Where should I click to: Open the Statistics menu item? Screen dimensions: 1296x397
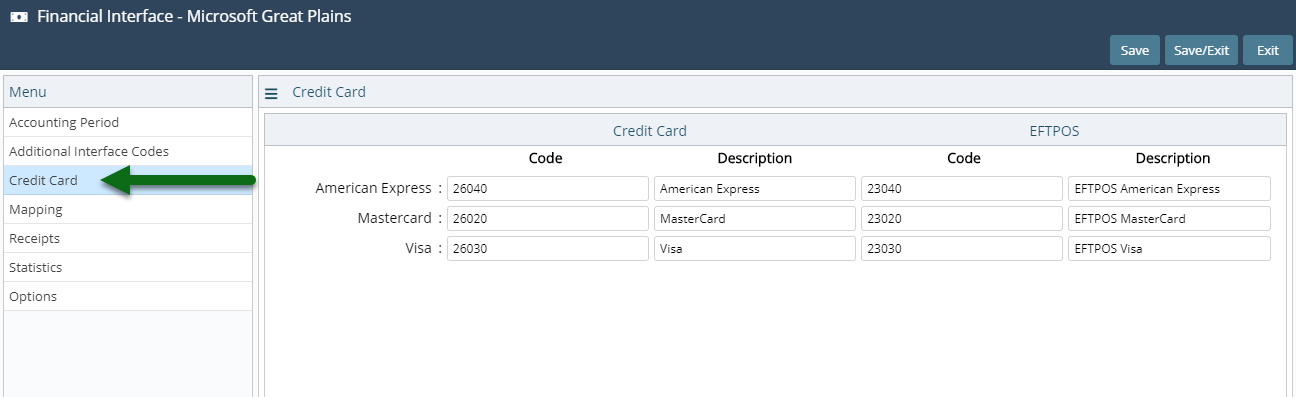pyautogui.click(x=128, y=267)
